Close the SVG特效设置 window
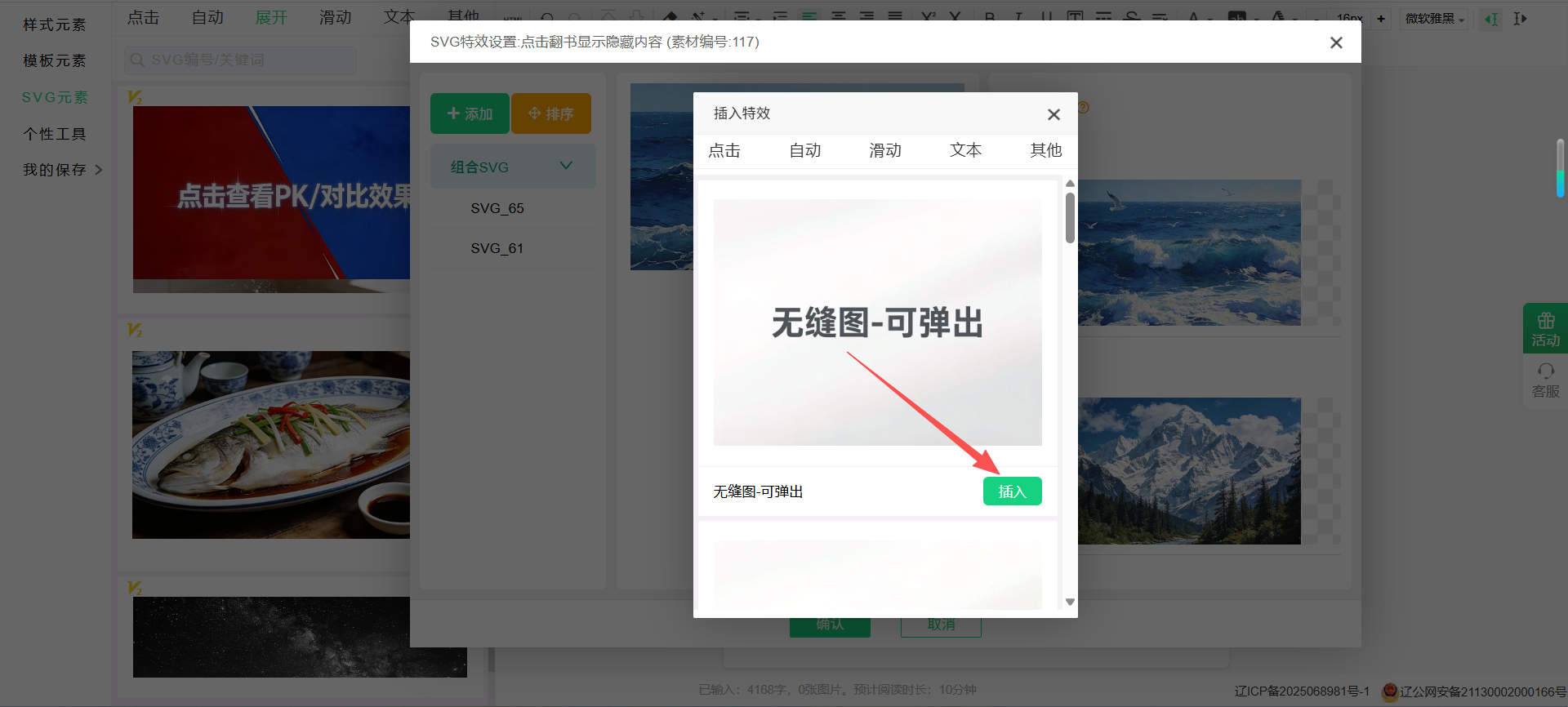The height and width of the screenshot is (707, 1568). [x=1336, y=42]
